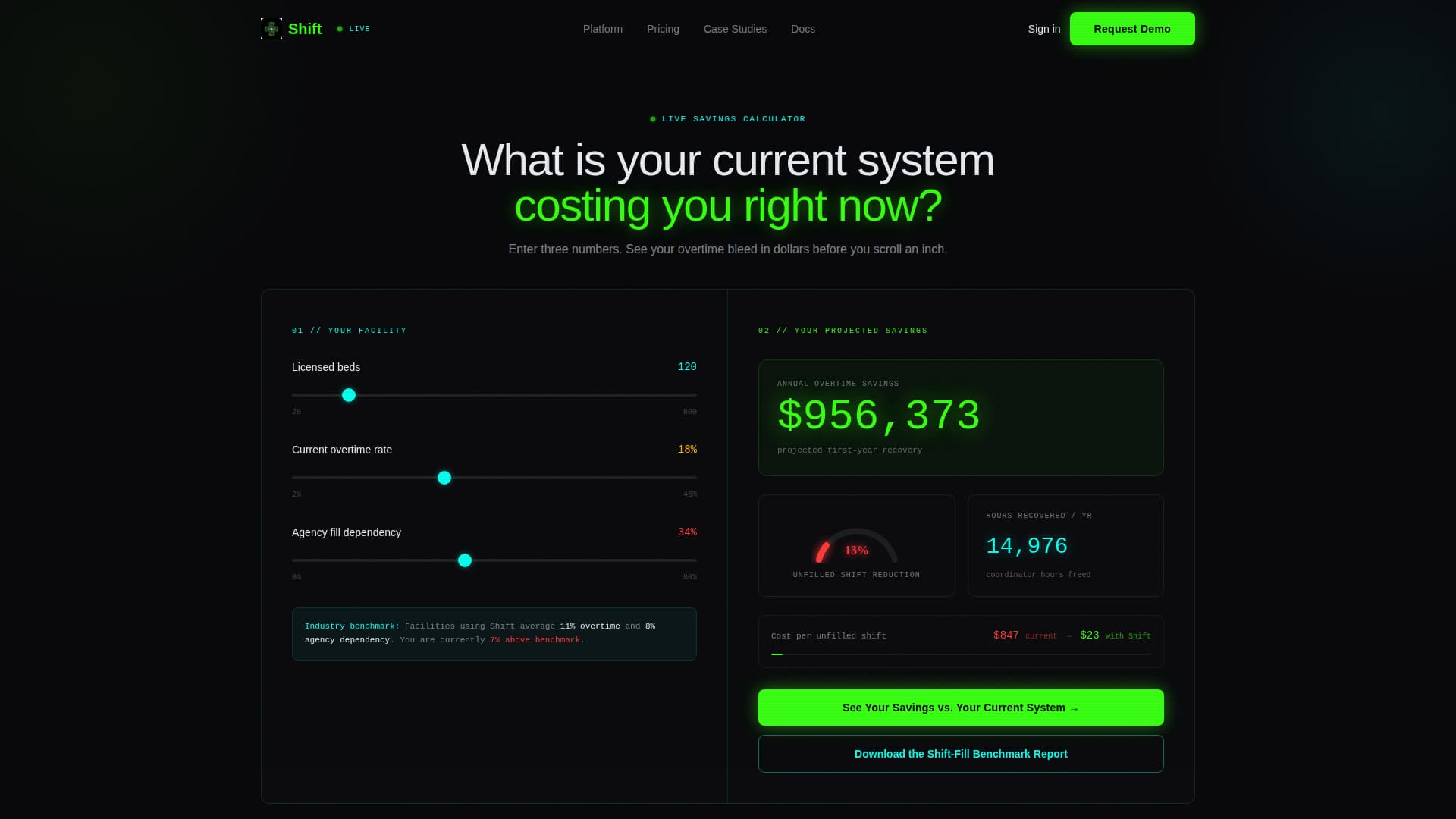Click the Industry benchmark note box
This screenshot has width=1456, height=819.
click(494, 634)
